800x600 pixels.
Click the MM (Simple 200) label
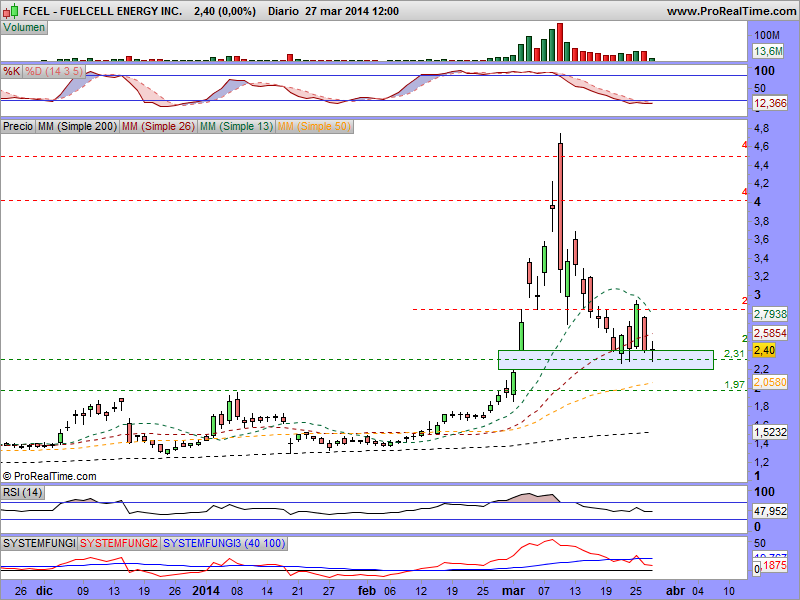pyautogui.click(x=78, y=126)
